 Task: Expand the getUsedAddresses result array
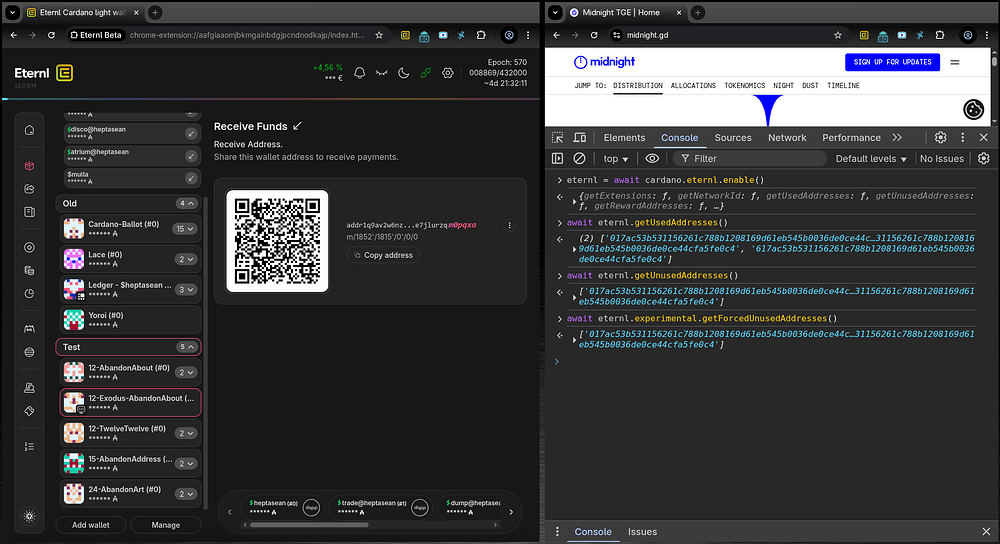pyautogui.click(x=575, y=249)
